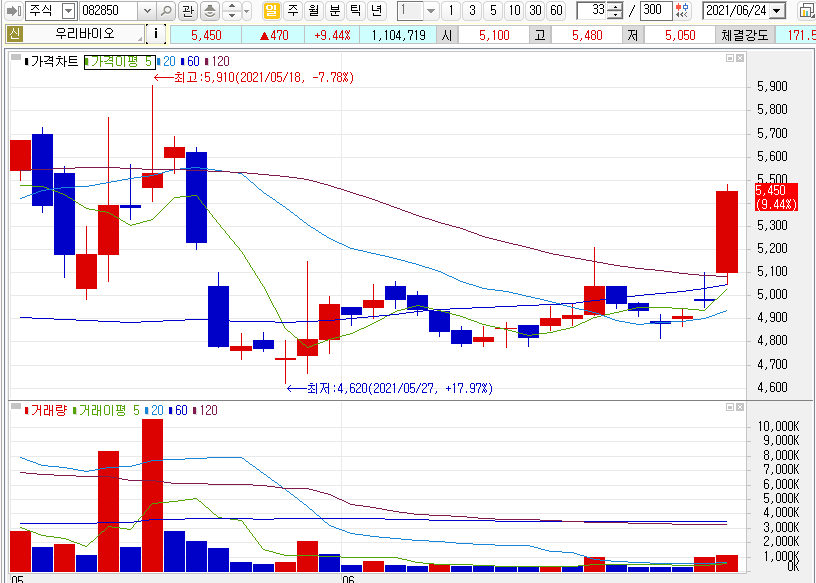Click the 최저:4,620 low annotation
This screenshot has height=583, width=816.
coord(390,388)
